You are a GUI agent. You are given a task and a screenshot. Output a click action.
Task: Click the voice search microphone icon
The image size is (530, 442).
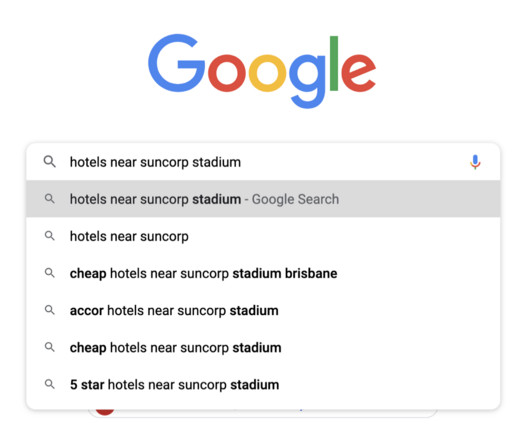click(475, 162)
